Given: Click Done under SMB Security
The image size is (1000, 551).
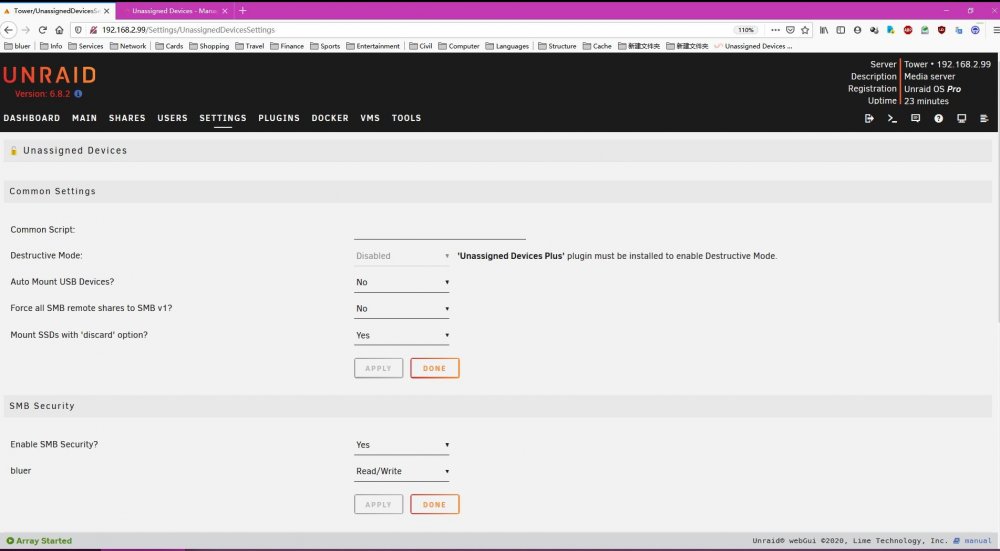Looking at the screenshot, I should pos(434,504).
